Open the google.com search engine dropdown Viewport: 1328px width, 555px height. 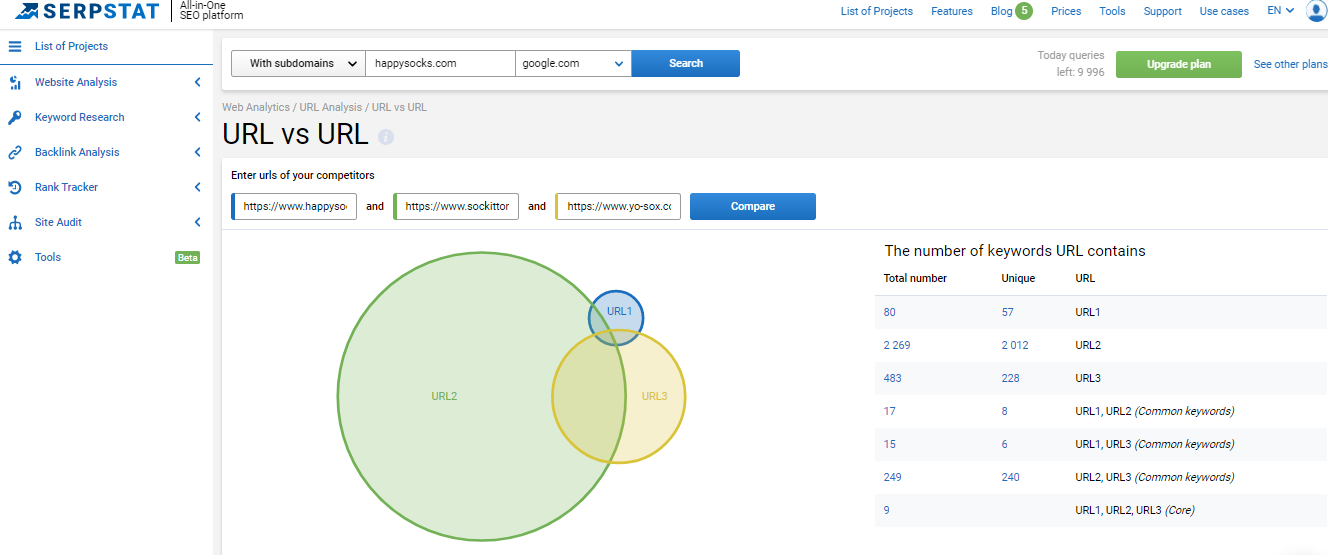[x=573, y=63]
